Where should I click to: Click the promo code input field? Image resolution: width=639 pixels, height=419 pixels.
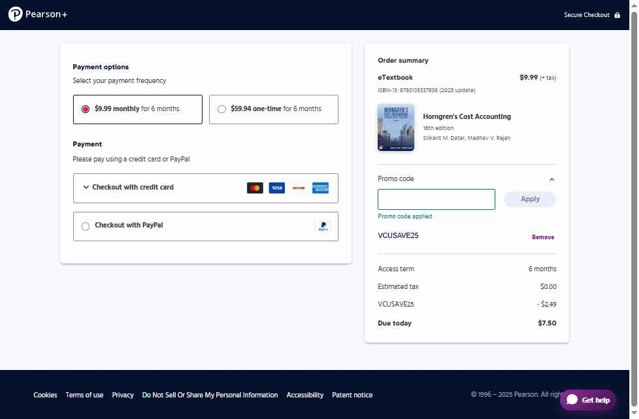click(x=436, y=199)
